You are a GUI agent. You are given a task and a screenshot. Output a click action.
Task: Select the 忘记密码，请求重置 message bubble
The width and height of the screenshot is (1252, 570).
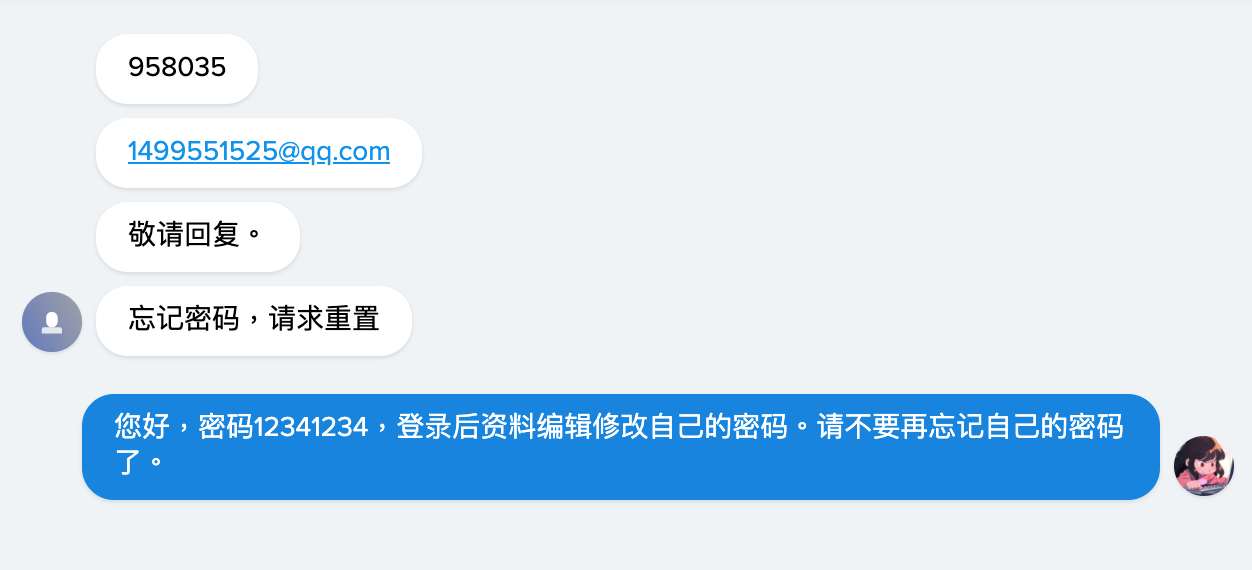coord(254,321)
